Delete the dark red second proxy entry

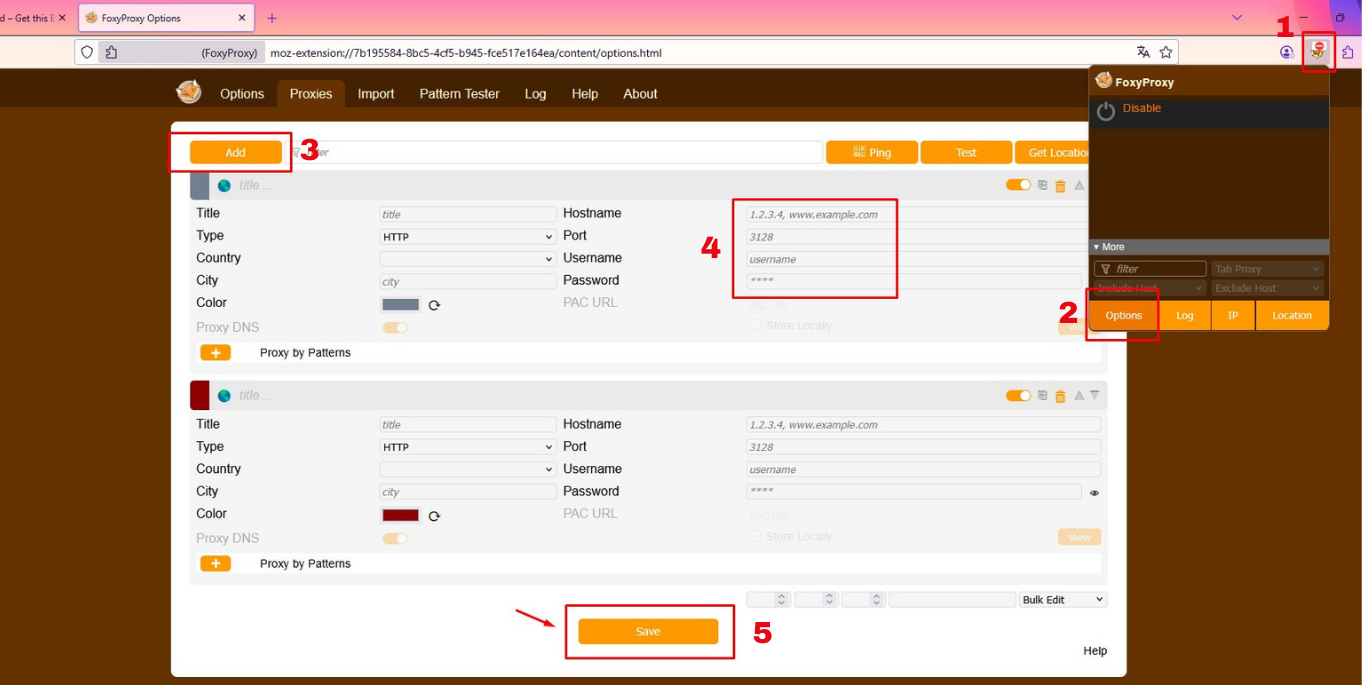pos(1060,396)
